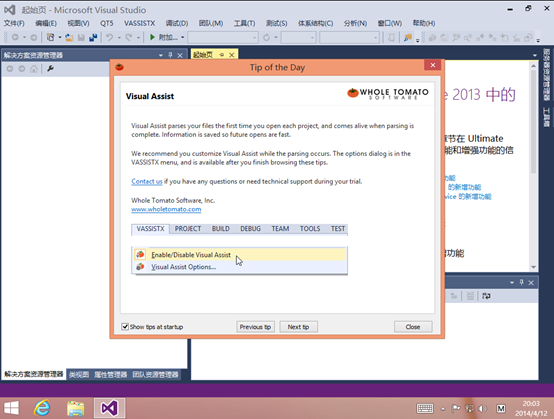The width and height of the screenshot is (554, 419).
Task: Close Tip of the Day with red X
Action: [x=433, y=65]
